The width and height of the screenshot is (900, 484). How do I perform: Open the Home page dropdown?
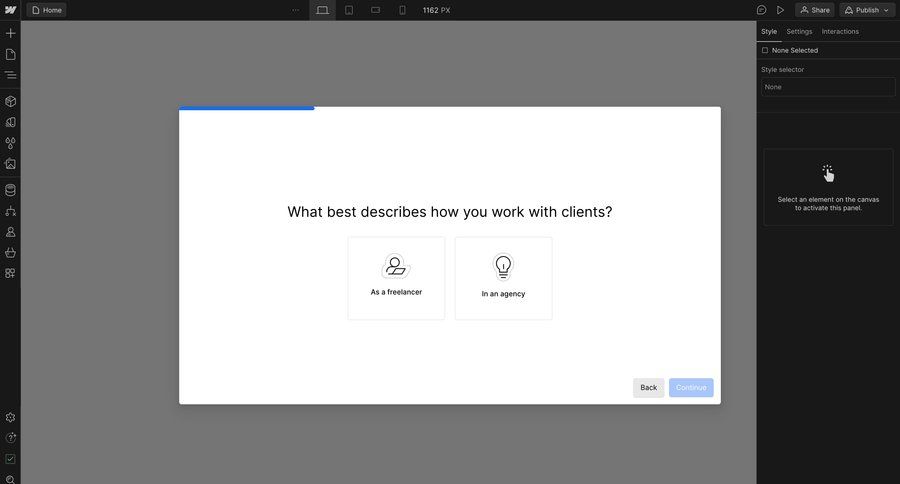[46, 10]
